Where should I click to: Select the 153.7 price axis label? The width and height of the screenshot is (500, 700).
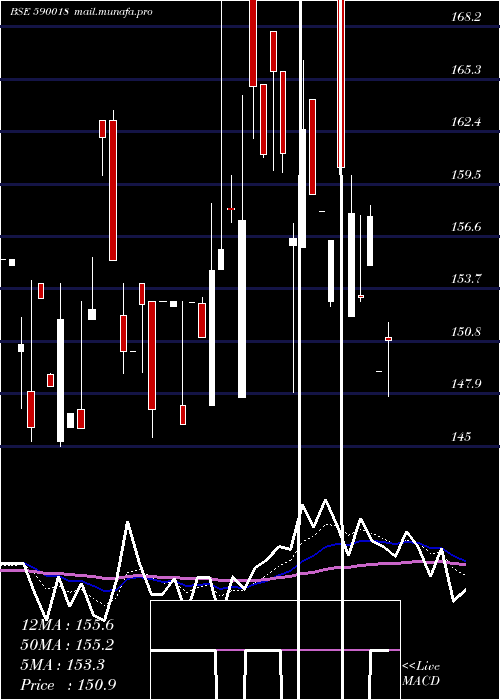click(466, 279)
